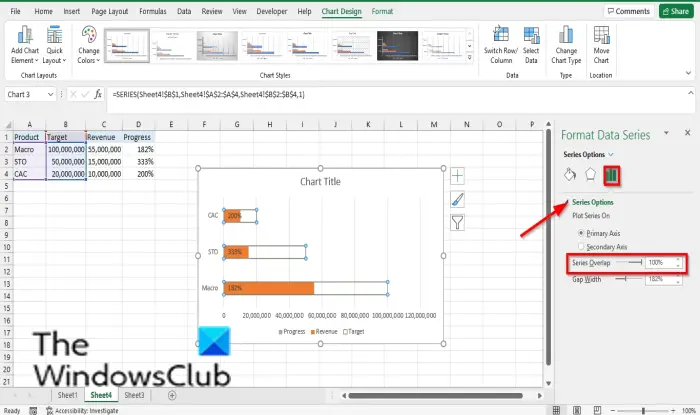Click the Comments button
700x415 pixels.
[x=629, y=11]
